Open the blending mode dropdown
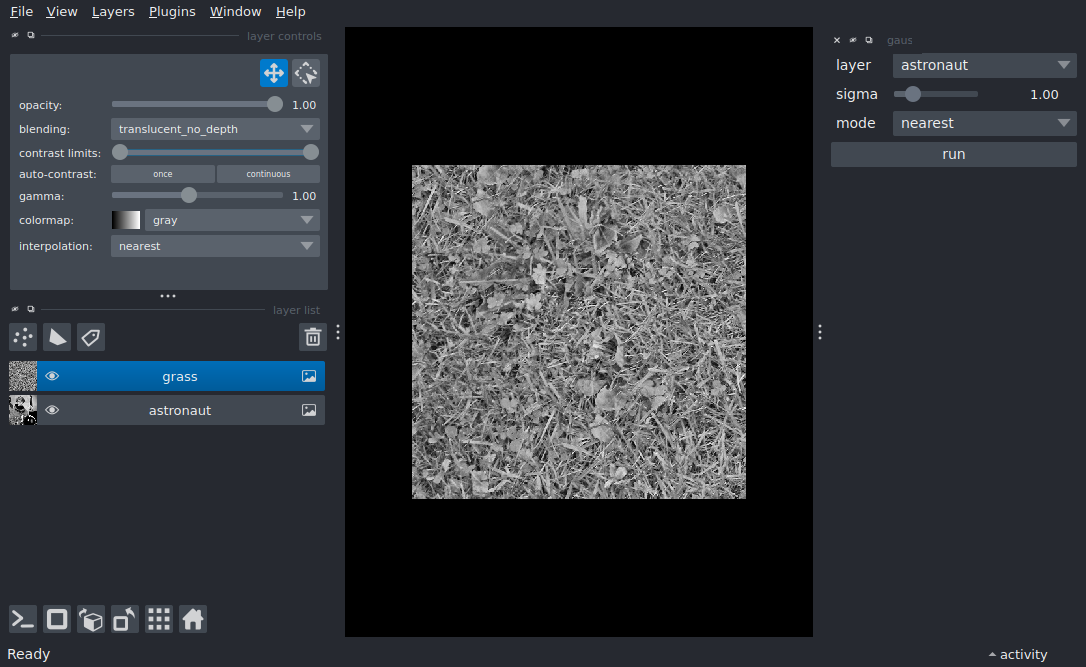The height and width of the screenshot is (667, 1086). coord(215,129)
